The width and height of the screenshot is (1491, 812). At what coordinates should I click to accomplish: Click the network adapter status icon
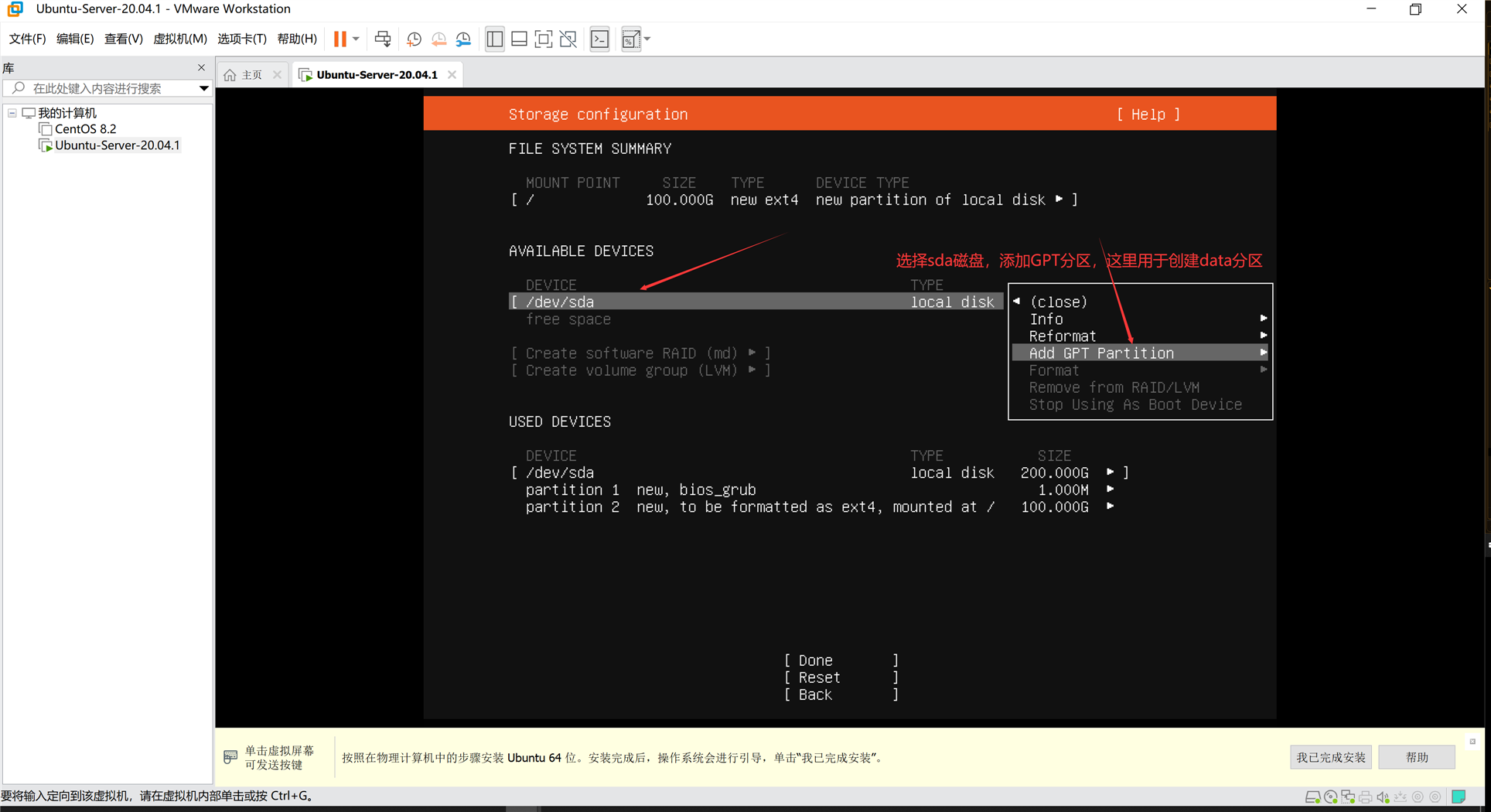(x=1348, y=797)
